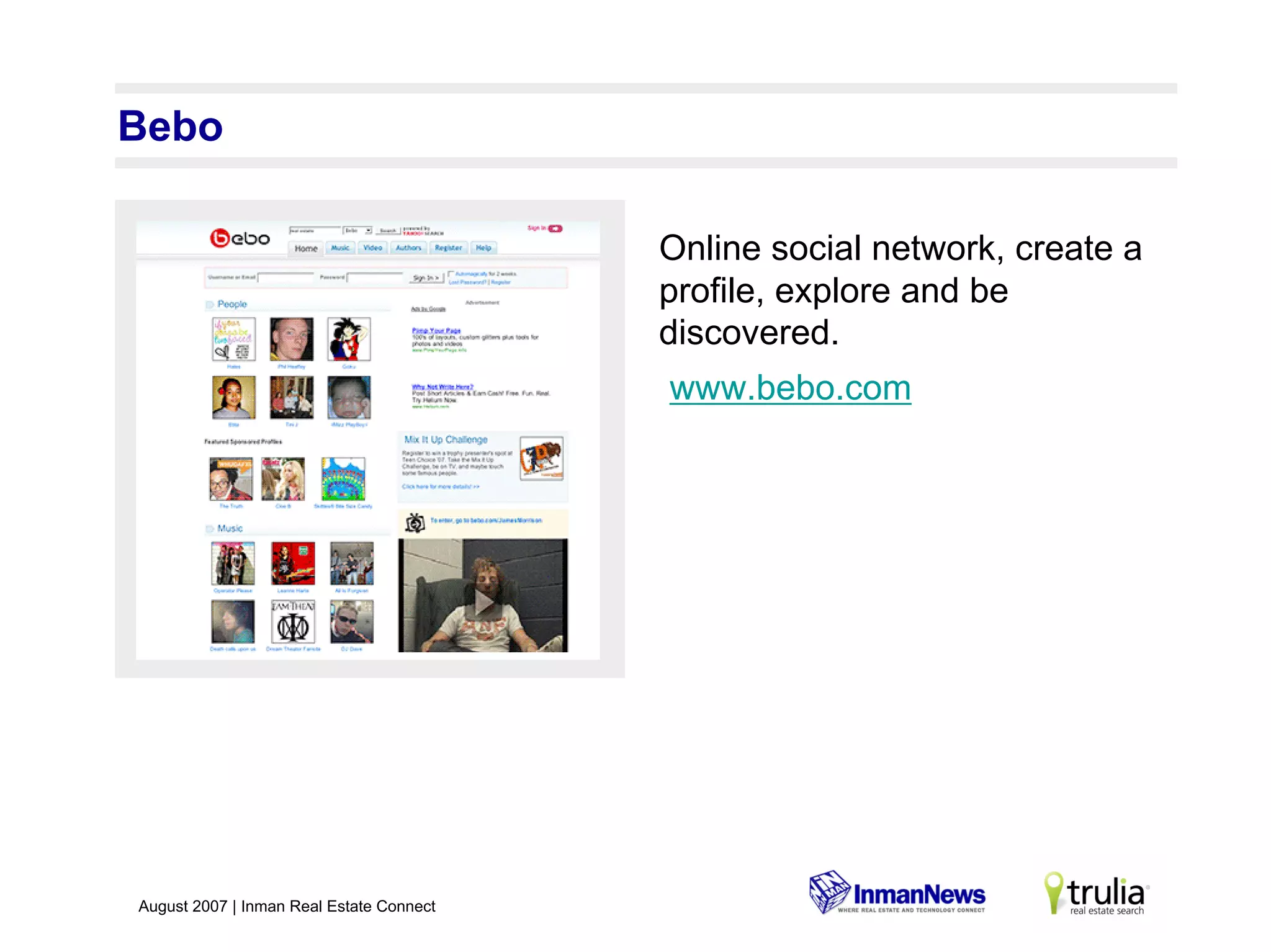
Task: Open the Skittles rainbow sponsored thumbnail
Action: (x=343, y=479)
